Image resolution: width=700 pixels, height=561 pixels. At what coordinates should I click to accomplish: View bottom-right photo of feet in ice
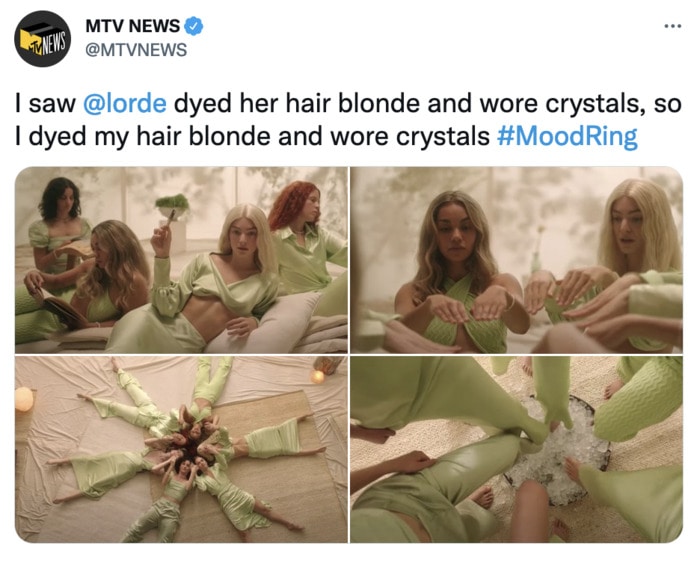pyautogui.click(x=517, y=449)
